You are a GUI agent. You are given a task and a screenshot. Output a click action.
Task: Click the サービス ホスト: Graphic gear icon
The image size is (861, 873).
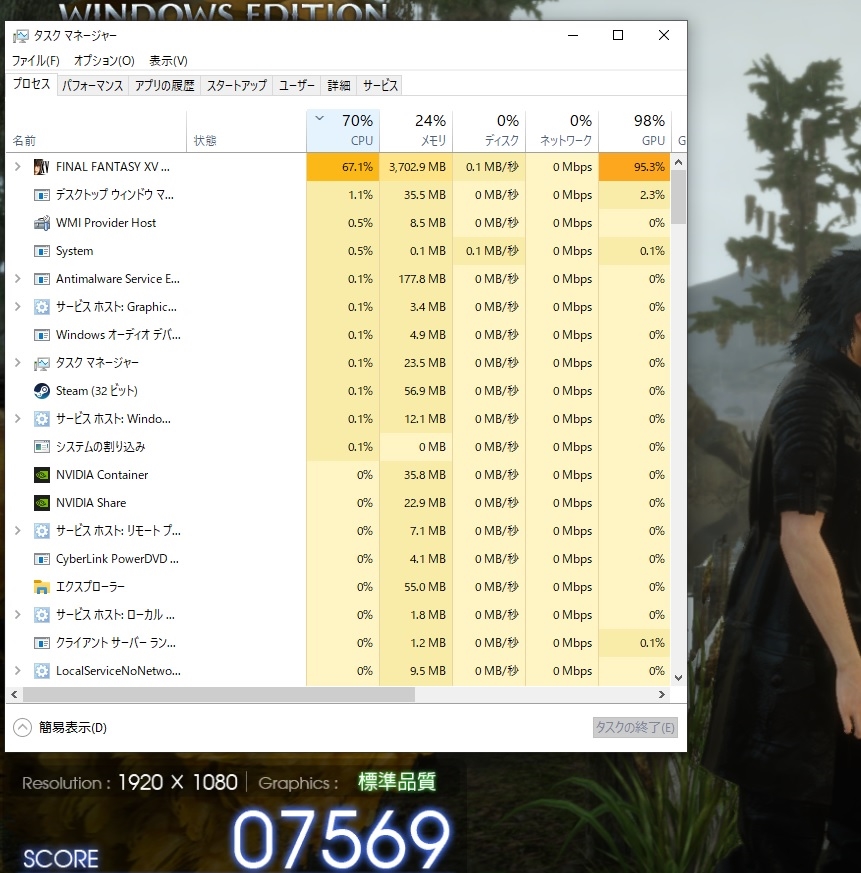pos(42,307)
